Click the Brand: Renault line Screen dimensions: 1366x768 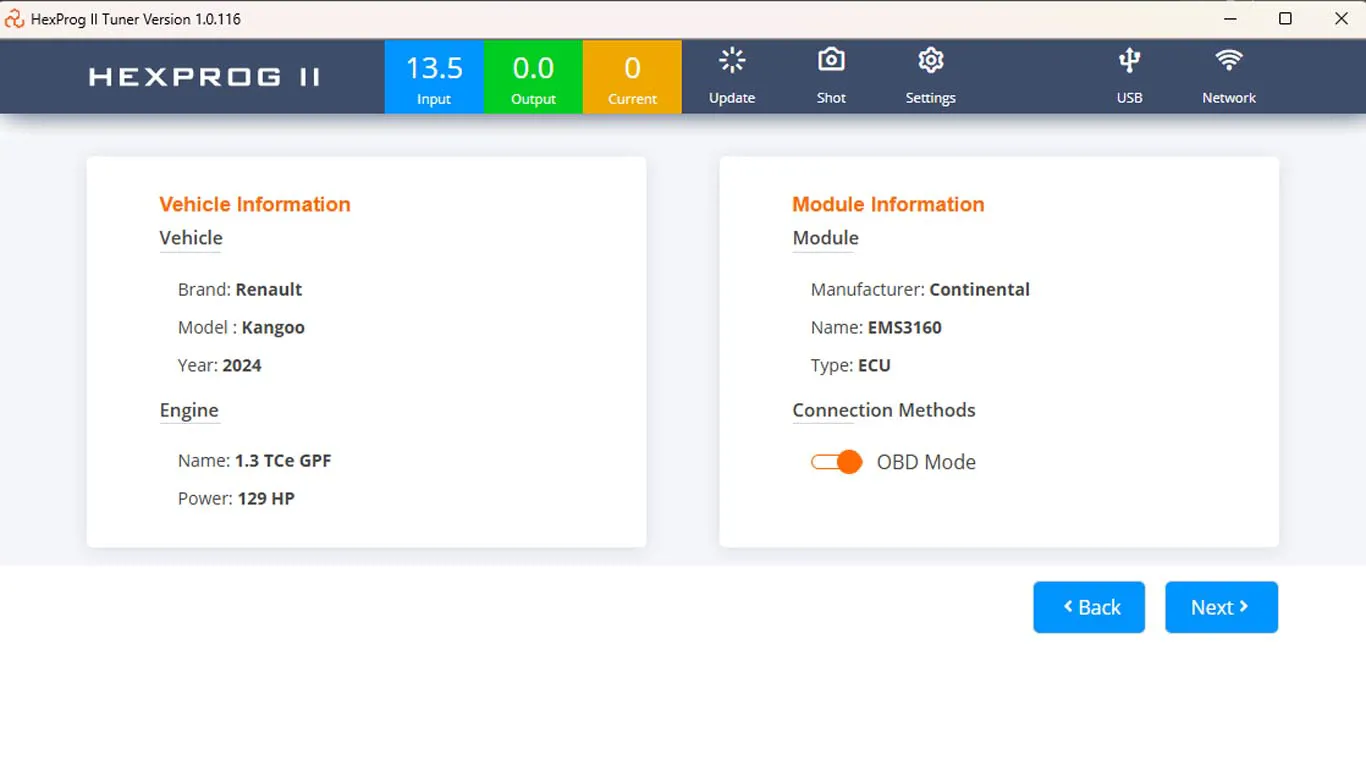click(x=240, y=289)
